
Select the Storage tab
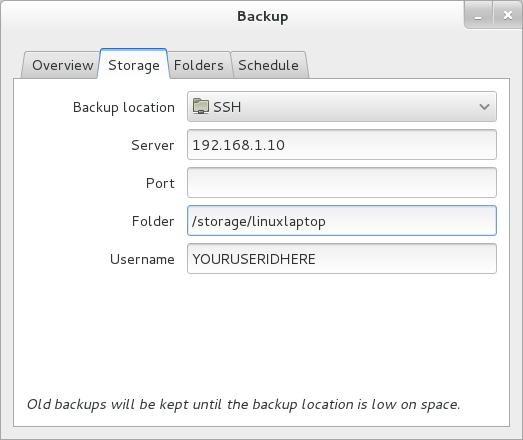pyautogui.click(x=134, y=64)
